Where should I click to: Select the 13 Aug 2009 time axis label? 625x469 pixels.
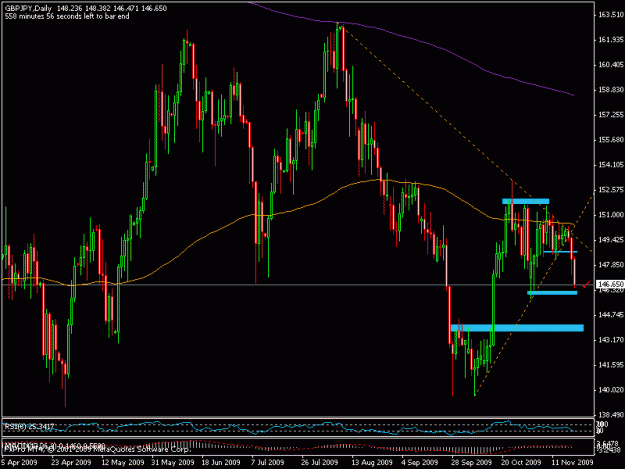click(372, 463)
